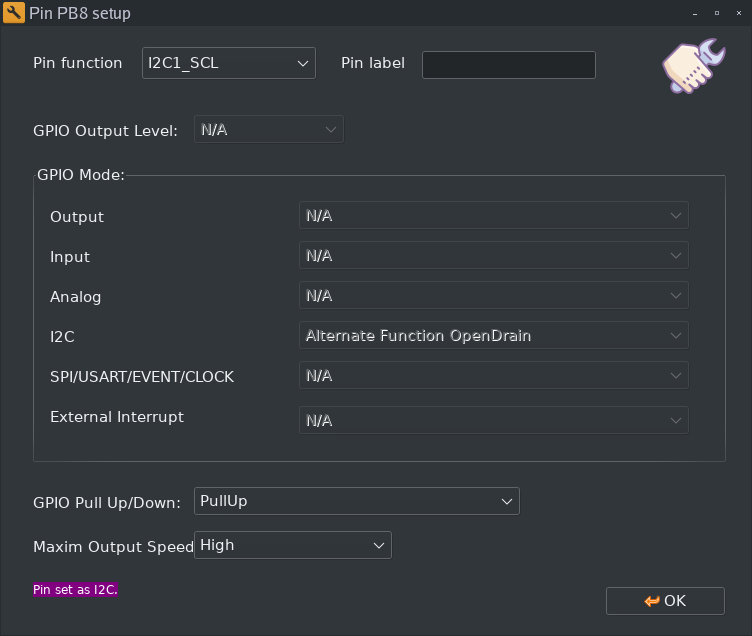Close the Pin PB8 setup dialog

[x=736, y=14]
